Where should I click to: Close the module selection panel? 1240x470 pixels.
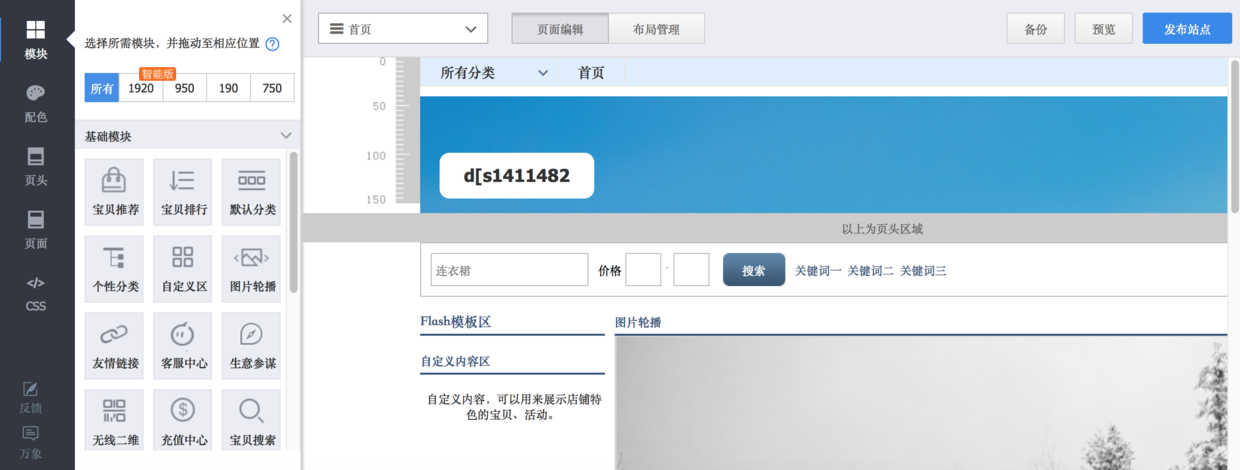pos(287,18)
